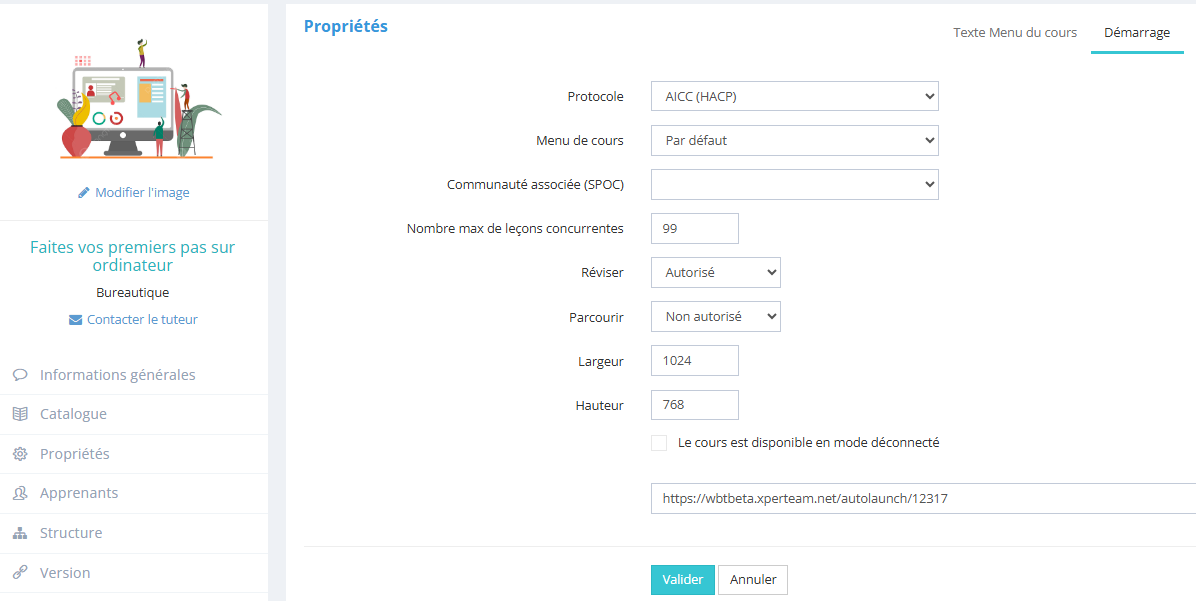This screenshot has height=601, width=1196.
Task: Click the Version link icon
Action: 20,573
